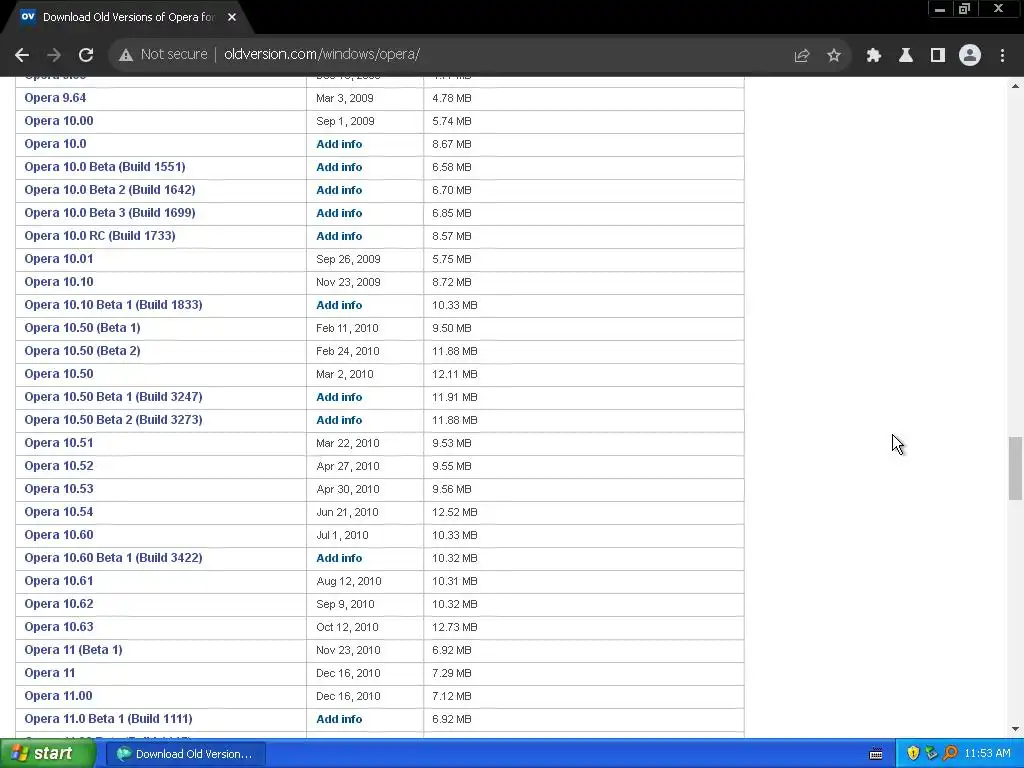Open the Opera 10.63 link
This screenshot has height=768, width=1024.
coord(59,627)
